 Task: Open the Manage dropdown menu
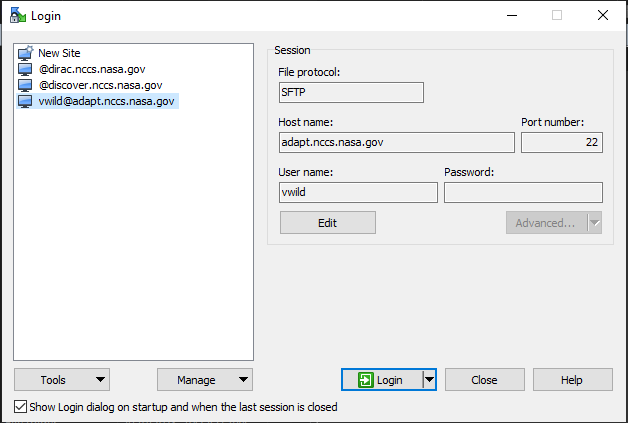point(205,380)
